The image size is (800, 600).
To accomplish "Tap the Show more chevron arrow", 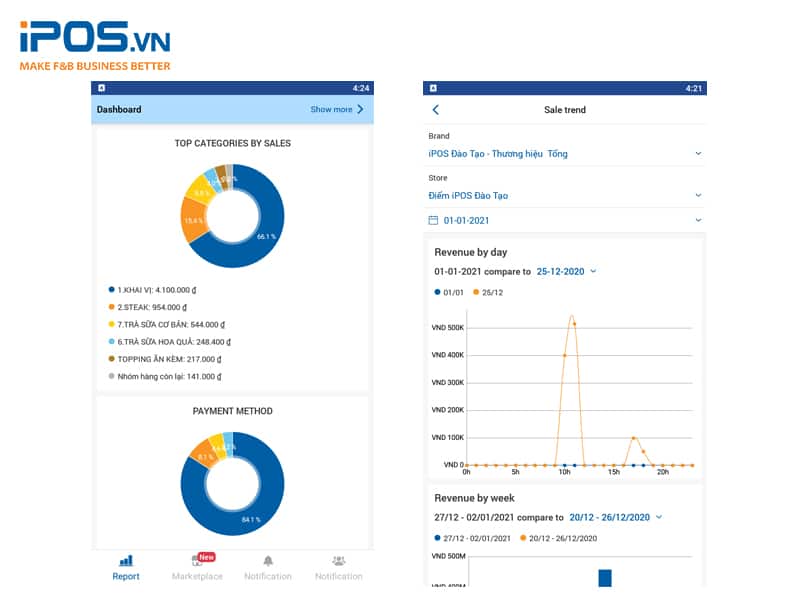I will pos(361,109).
